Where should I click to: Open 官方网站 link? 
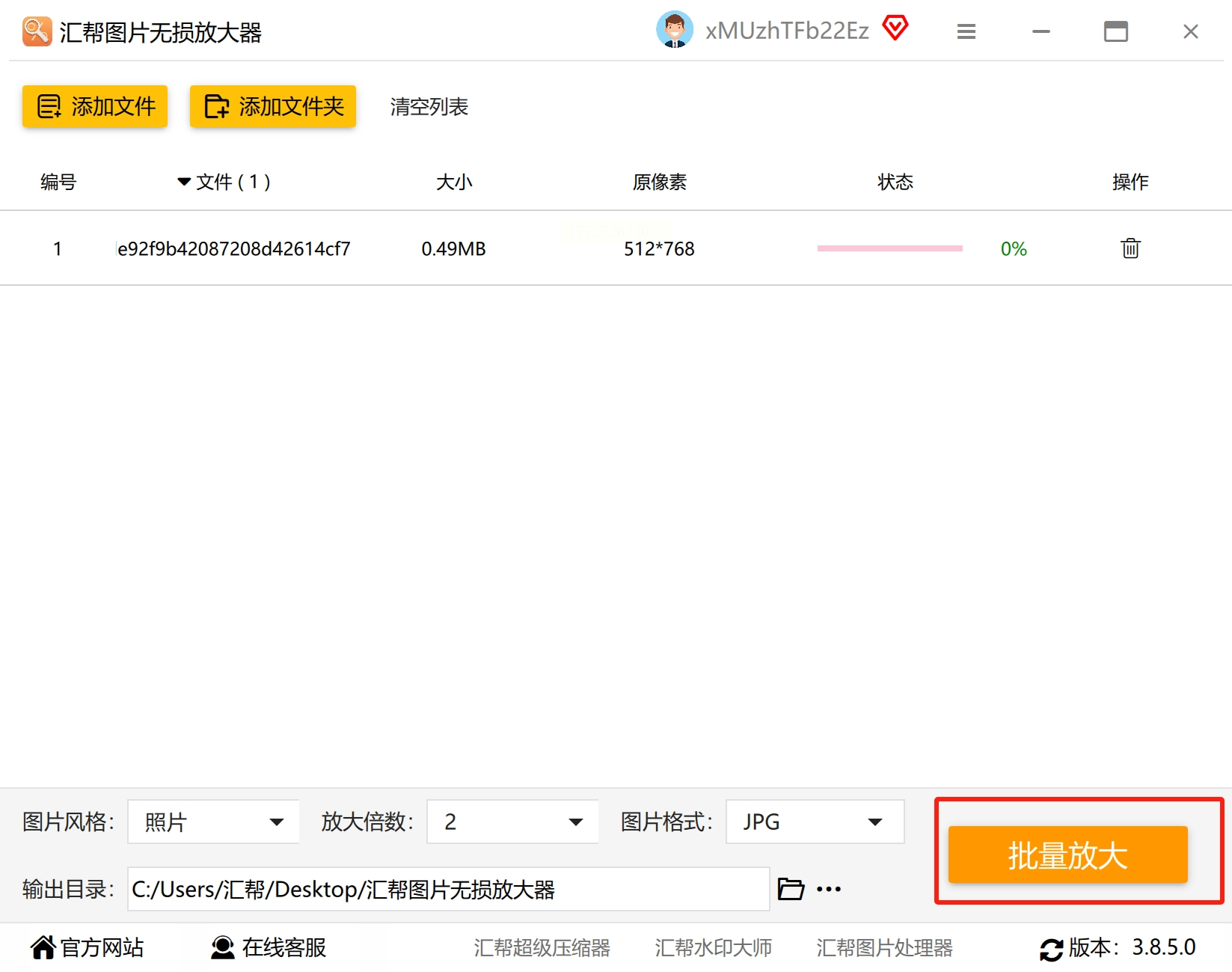coord(87,947)
